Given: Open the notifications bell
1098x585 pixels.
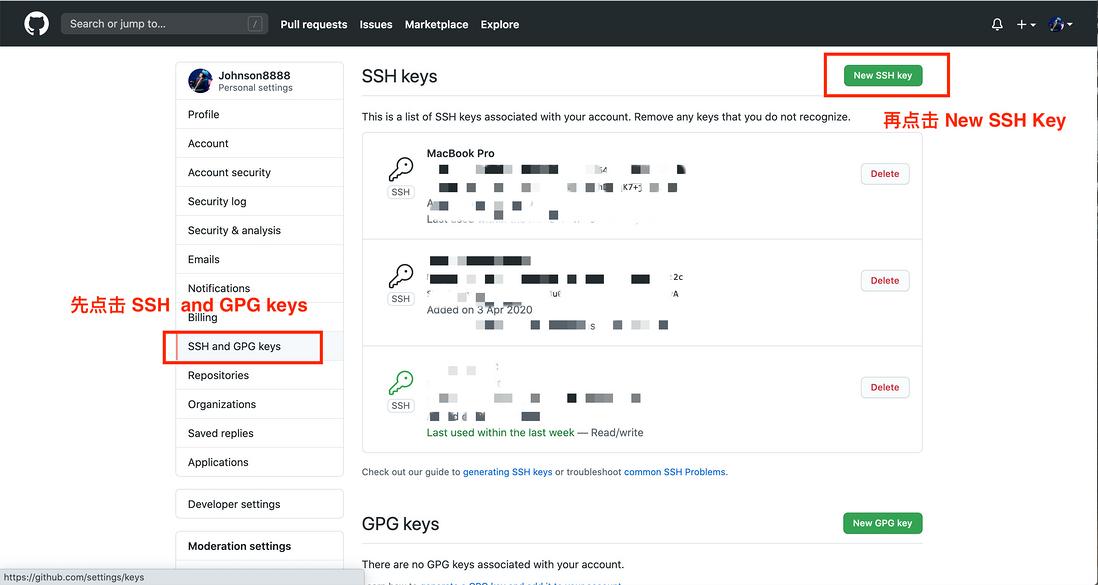Looking at the screenshot, I should pyautogui.click(x=997, y=24).
